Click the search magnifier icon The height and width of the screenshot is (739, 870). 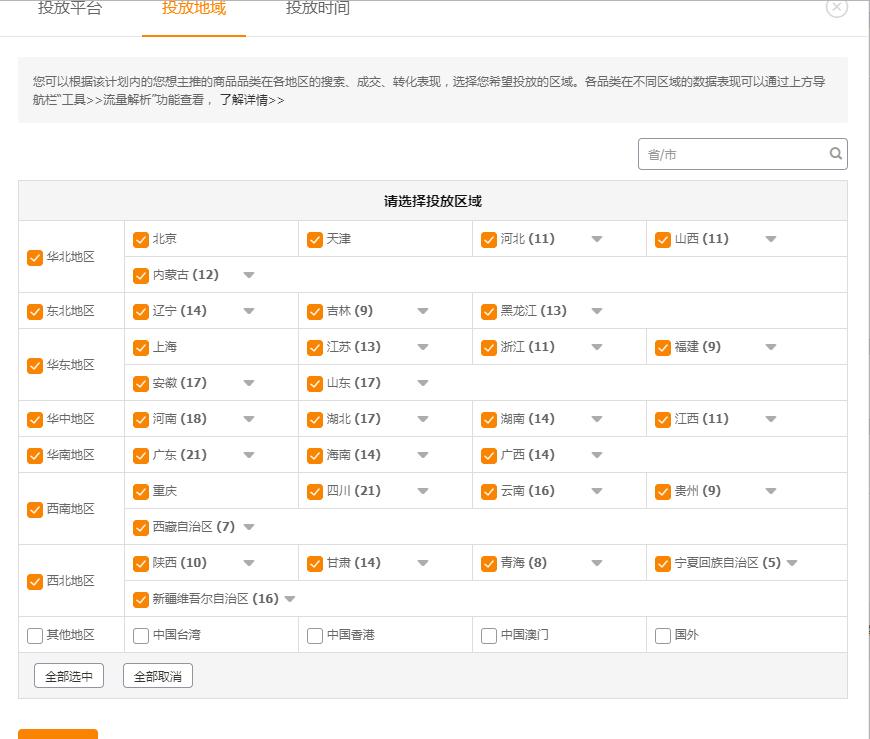[x=835, y=154]
